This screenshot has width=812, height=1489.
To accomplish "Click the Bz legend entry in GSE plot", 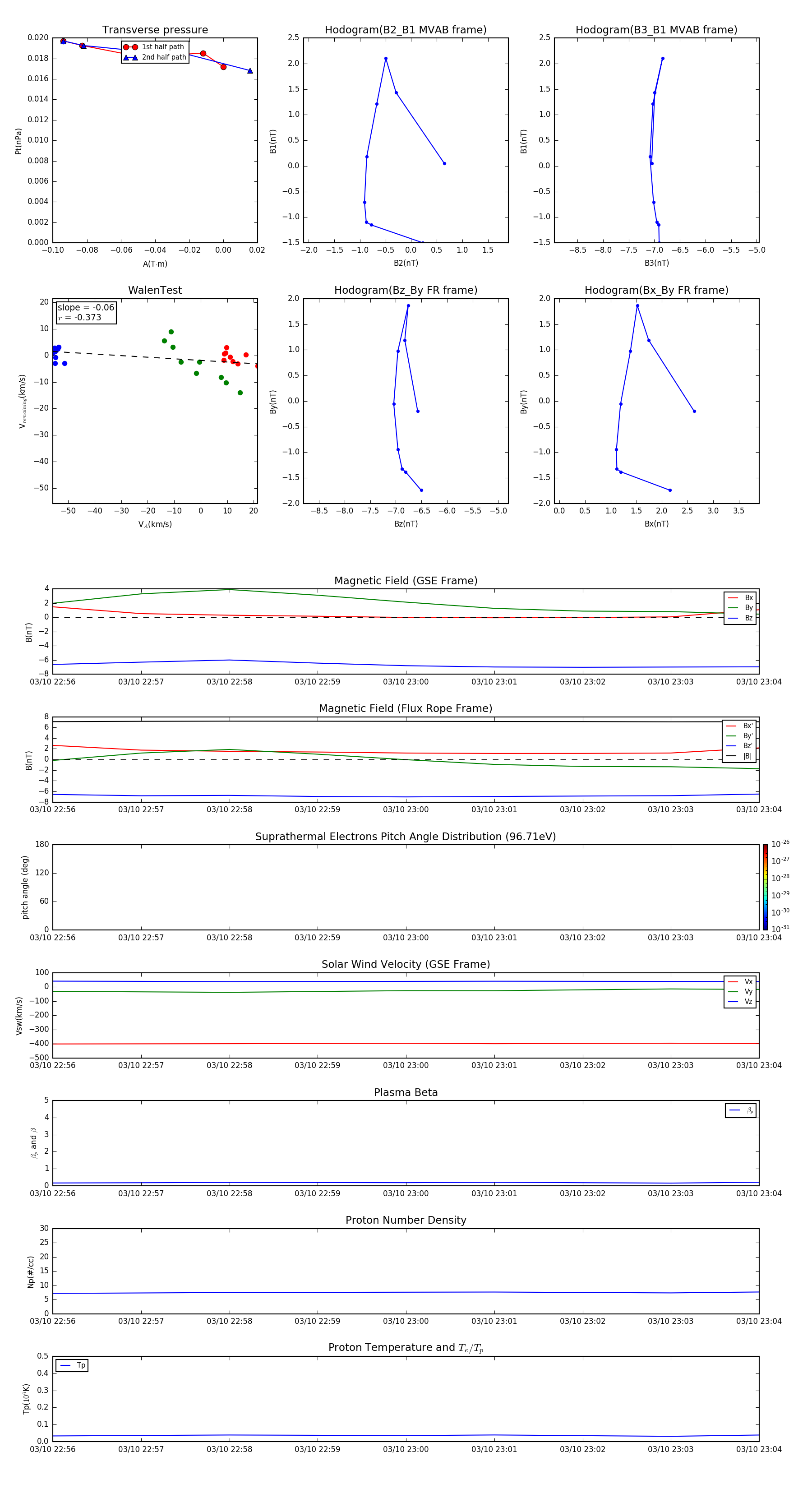I will (x=740, y=619).
